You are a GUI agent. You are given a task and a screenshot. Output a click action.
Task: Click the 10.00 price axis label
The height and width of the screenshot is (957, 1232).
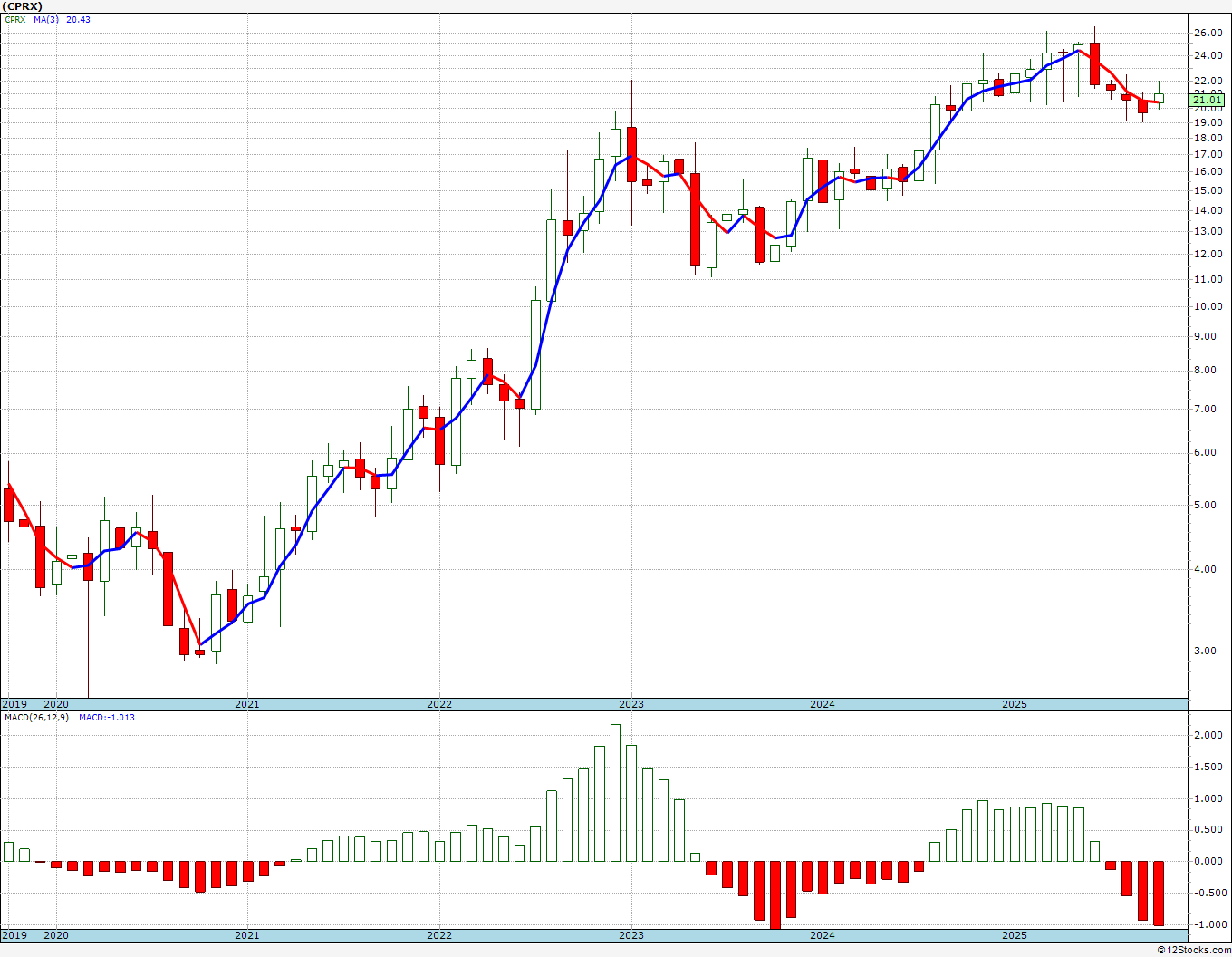tap(1208, 306)
